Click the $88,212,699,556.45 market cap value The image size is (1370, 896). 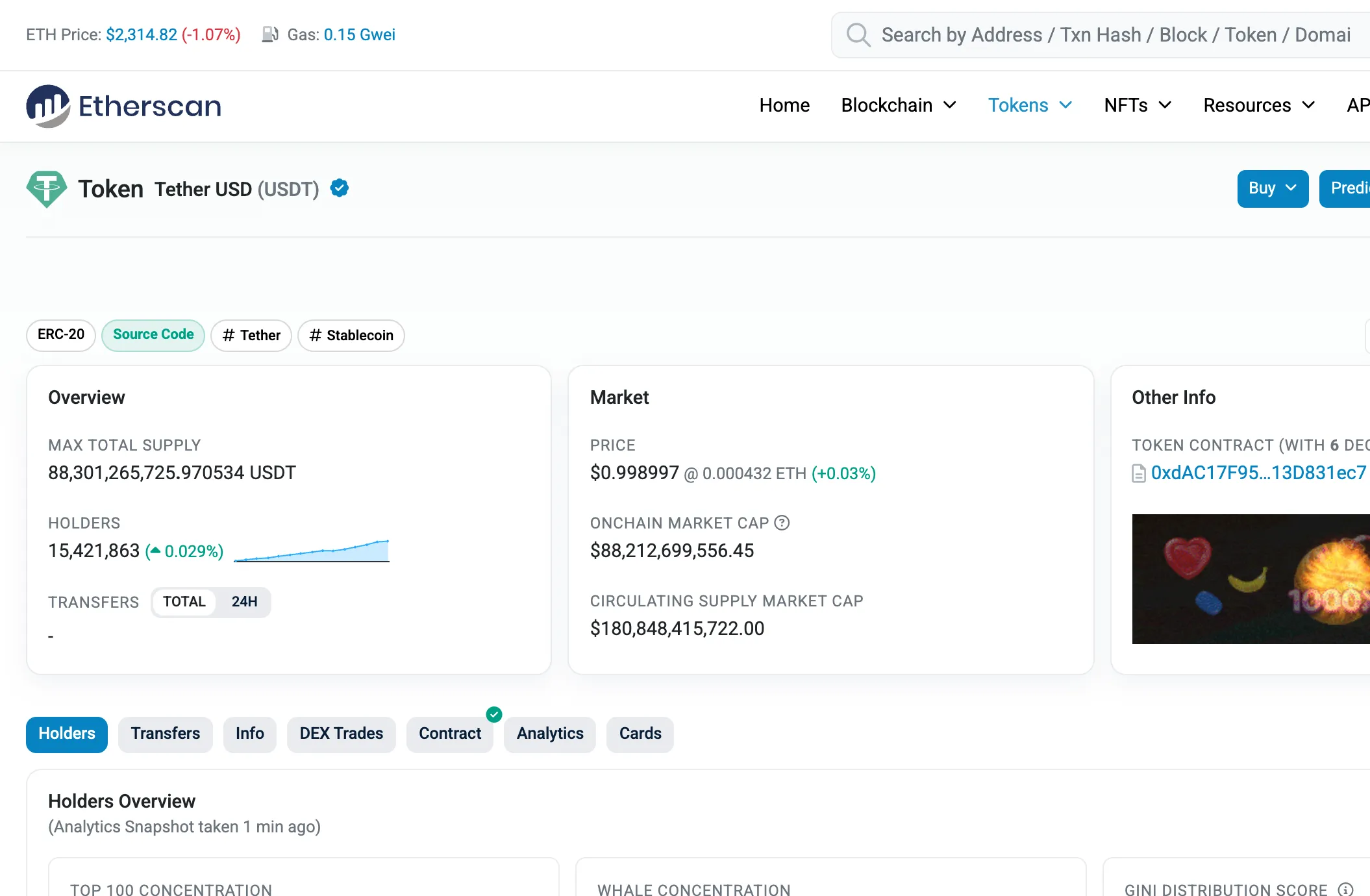click(x=672, y=551)
